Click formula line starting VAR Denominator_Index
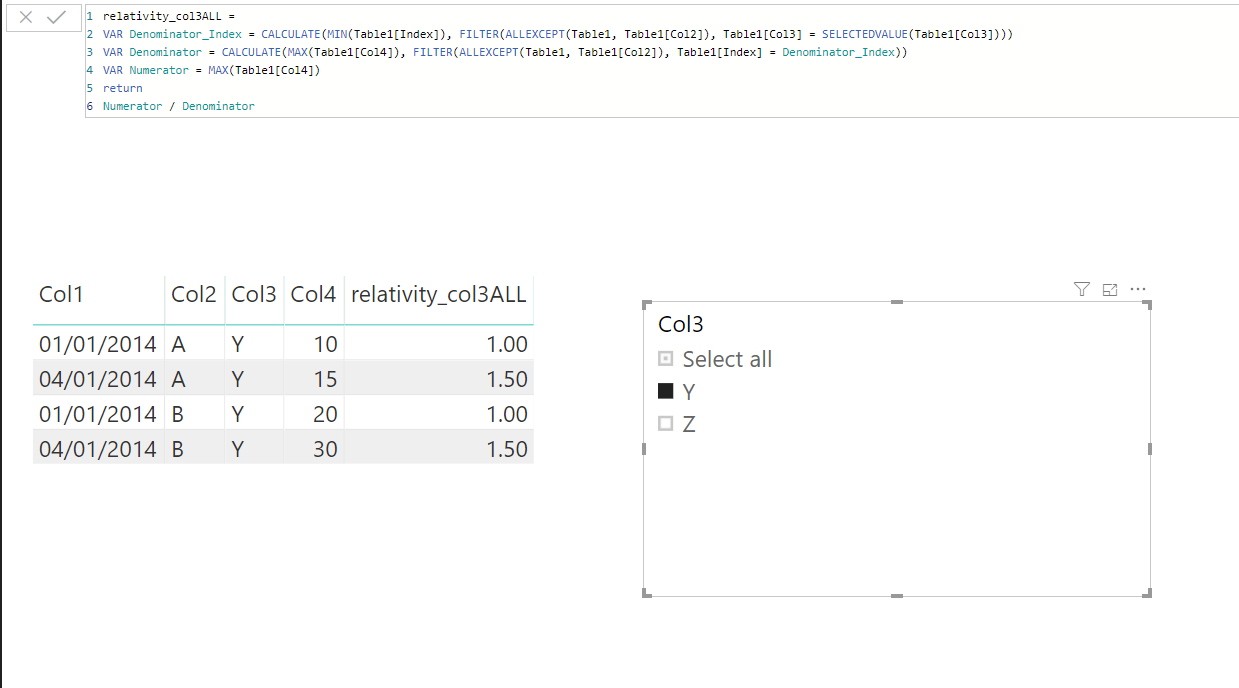1239x688 pixels. click(557, 34)
